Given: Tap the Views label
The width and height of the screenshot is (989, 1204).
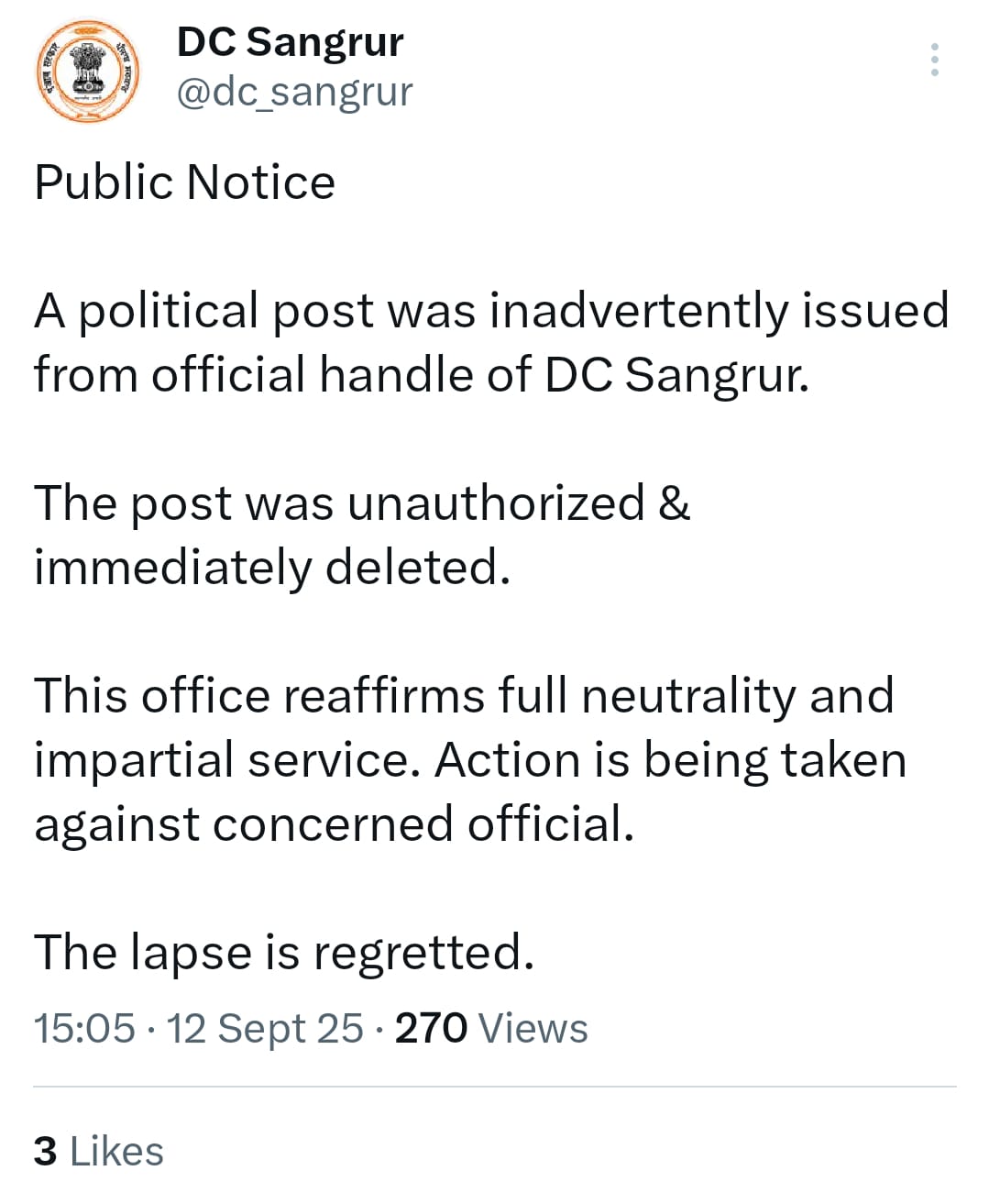Looking at the screenshot, I should pyautogui.click(x=533, y=1029).
